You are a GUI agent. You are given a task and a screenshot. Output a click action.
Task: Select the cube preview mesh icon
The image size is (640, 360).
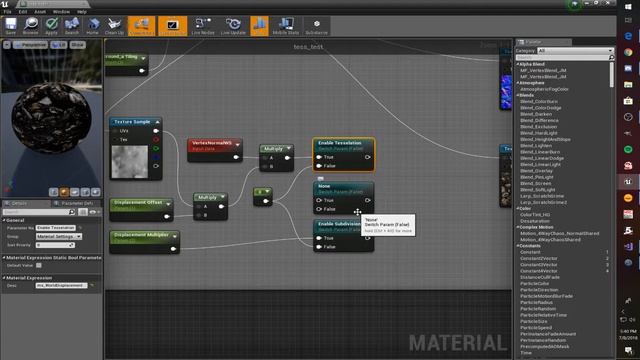click(85, 192)
